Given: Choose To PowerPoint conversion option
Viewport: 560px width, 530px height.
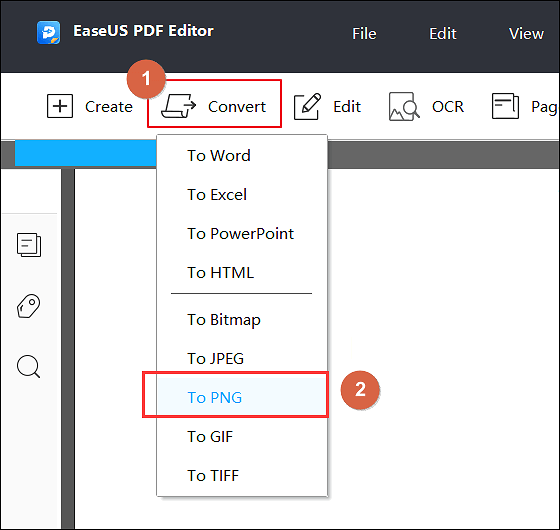Looking at the screenshot, I should (242, 234).
